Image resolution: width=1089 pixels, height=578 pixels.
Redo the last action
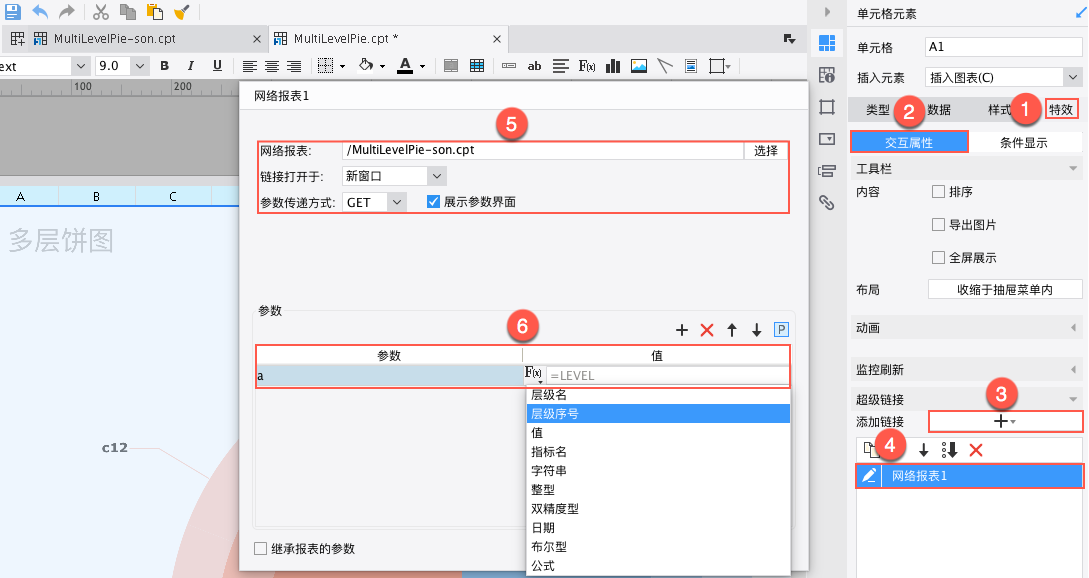coord(67,11)
